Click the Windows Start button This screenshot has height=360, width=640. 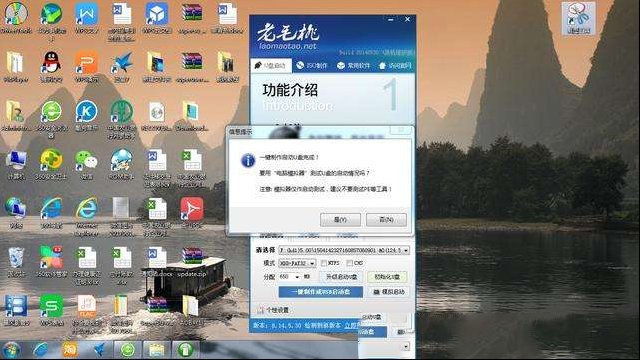11,350
